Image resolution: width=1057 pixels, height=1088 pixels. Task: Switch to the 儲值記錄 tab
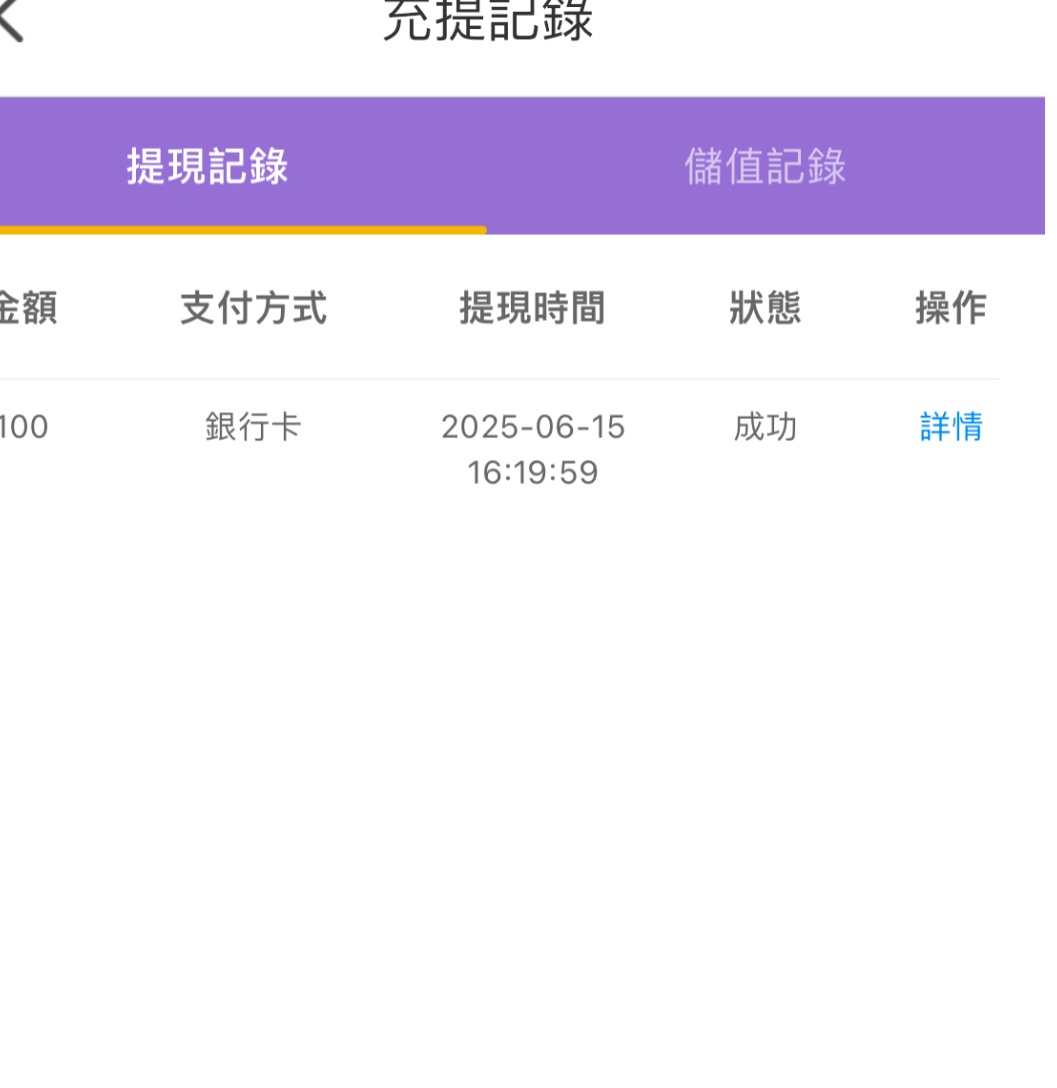[765, 167]
